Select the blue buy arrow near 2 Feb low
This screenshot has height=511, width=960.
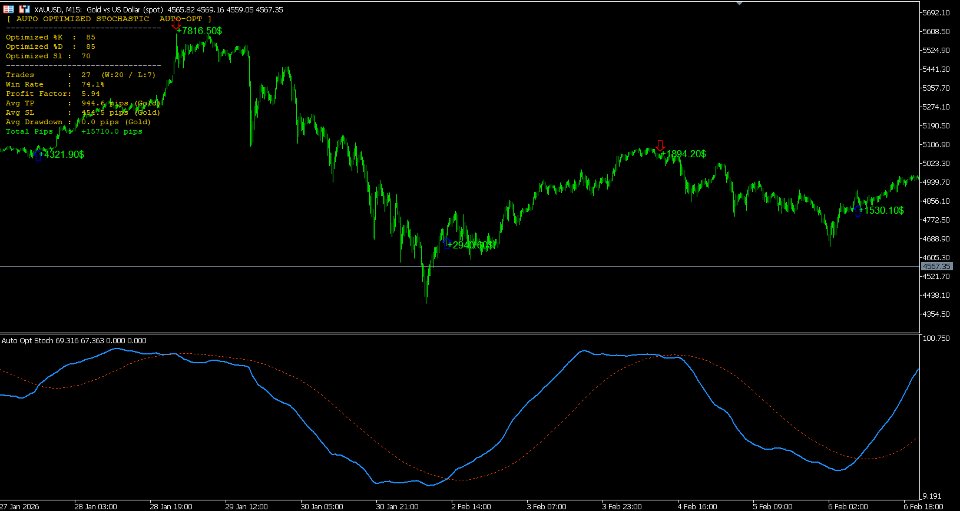[x=446, y=242]
